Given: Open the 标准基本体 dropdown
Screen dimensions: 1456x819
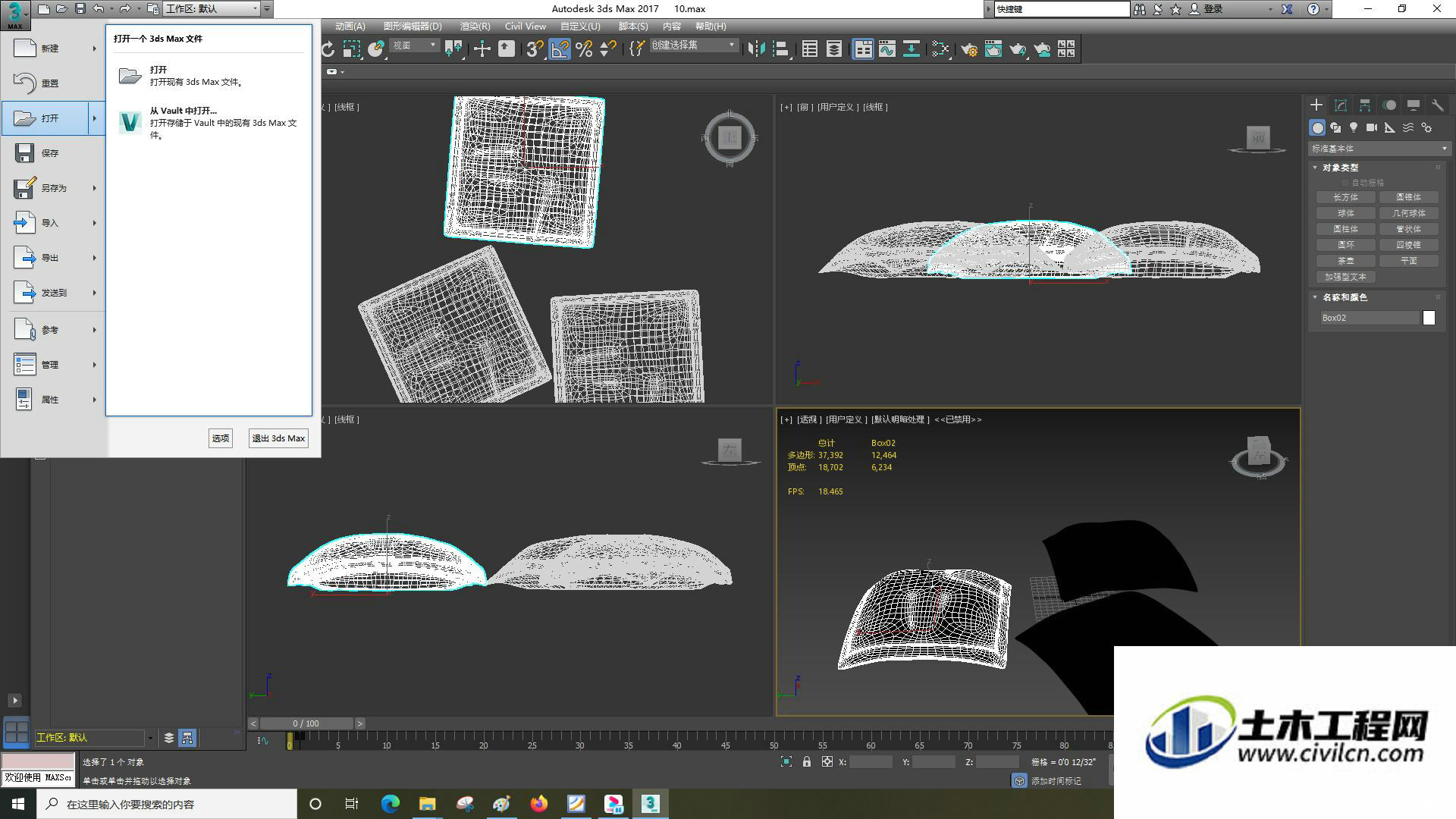Looking at the screenshot, I should point(1379,149).
